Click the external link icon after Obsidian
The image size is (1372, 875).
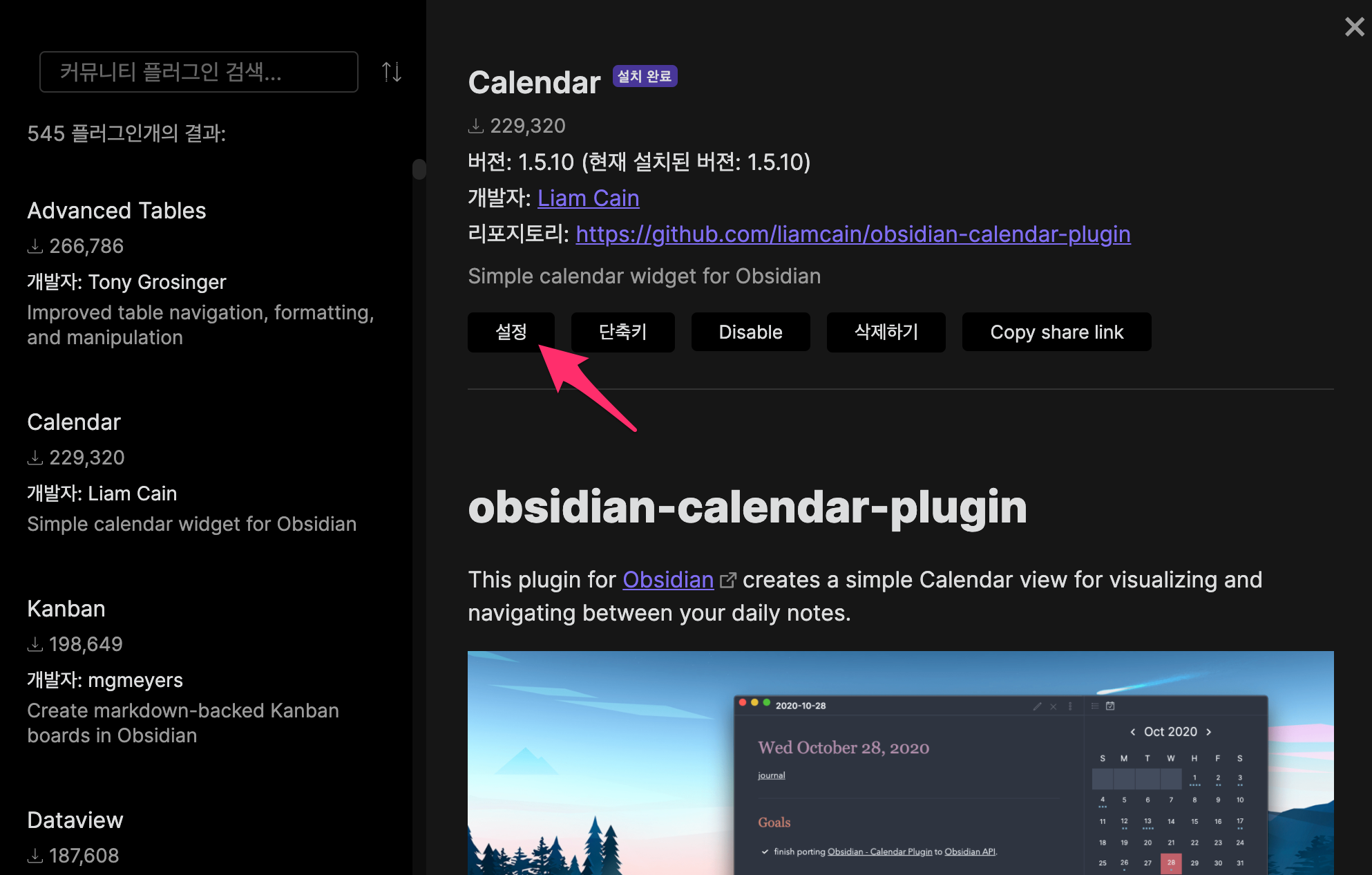tap(727, 580)
